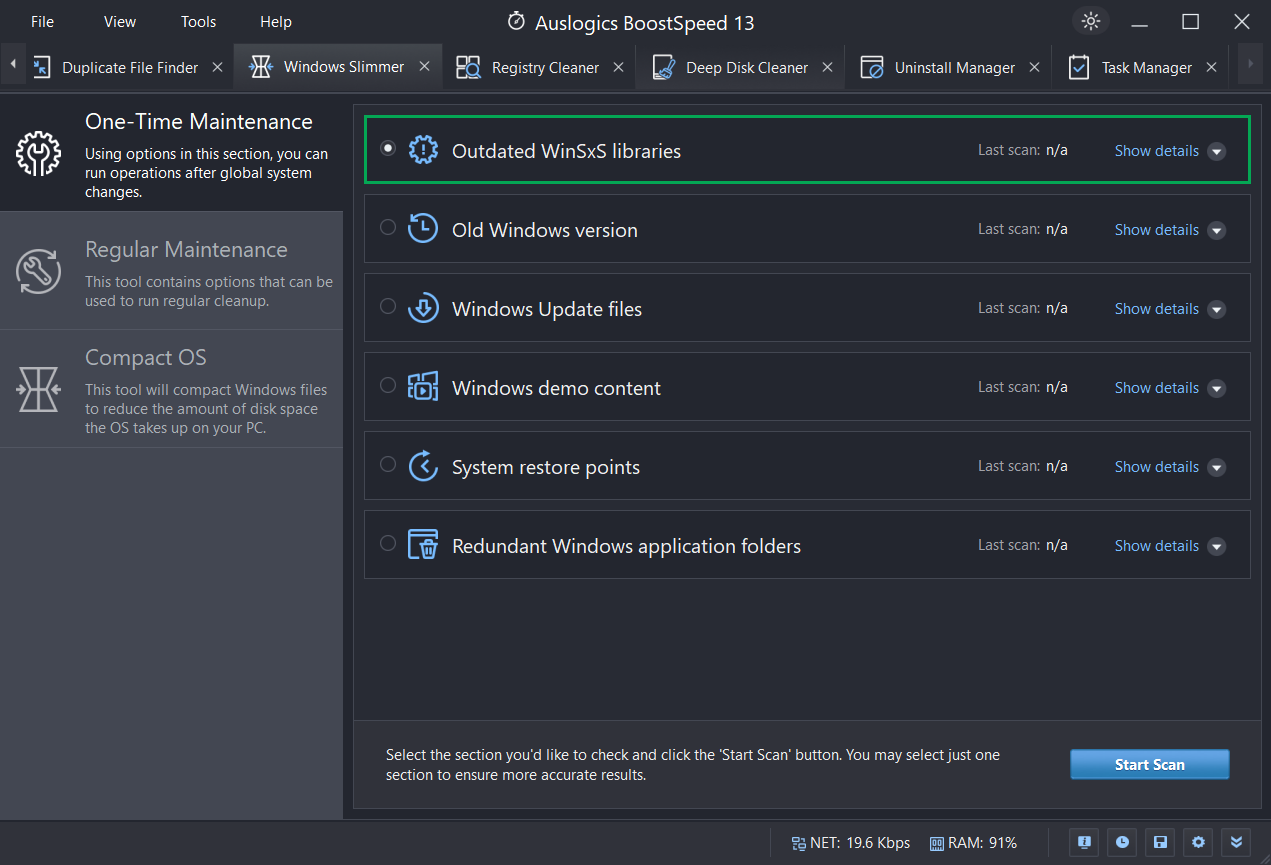The height and width of the screenshot is (865, 1271).
Task: Open settings gear in status bar
Action: (x=1198, y=842)
